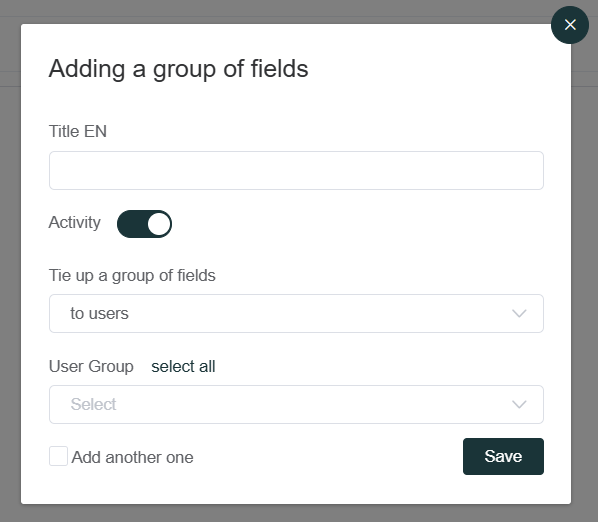
Task: Click the 'Adding a group of fields' heading
Action: click(x=178, y=69)
